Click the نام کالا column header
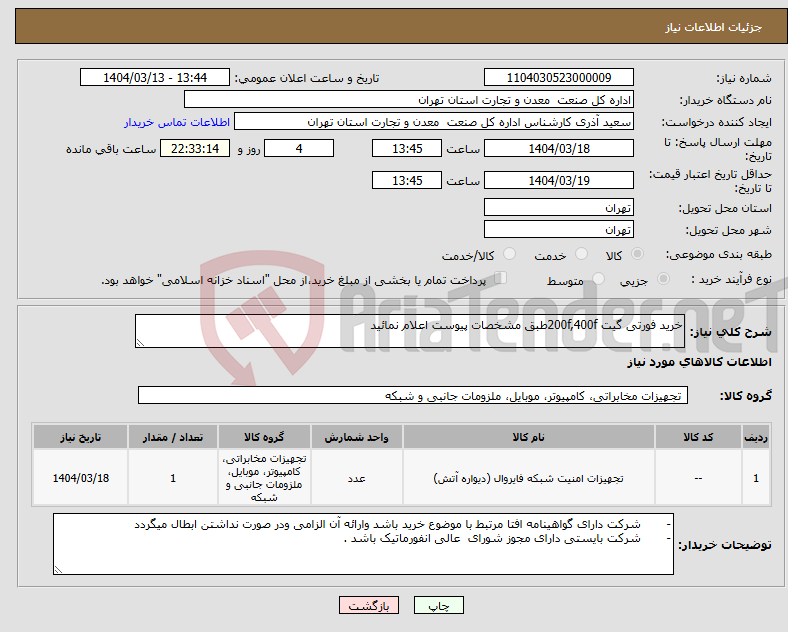The width and height of the screenshot is (788, 632). [529, 437]
